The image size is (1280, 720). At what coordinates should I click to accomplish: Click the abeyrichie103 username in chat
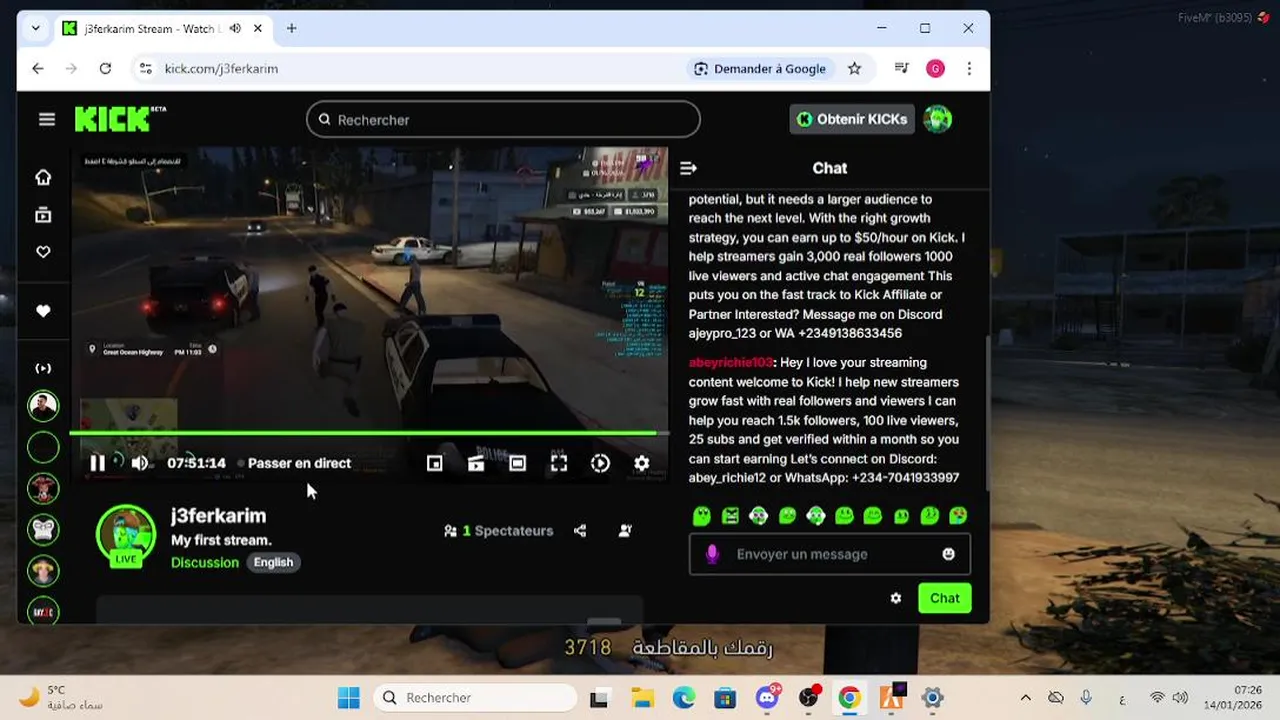731,362
